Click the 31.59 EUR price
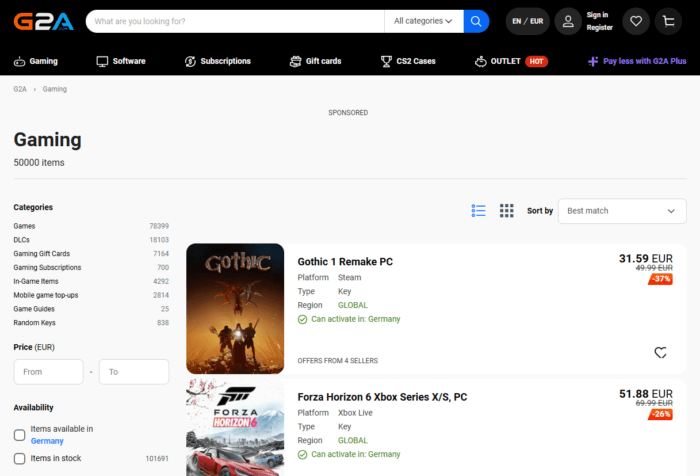Screen dimensions: 700x476 pos(646,259)
